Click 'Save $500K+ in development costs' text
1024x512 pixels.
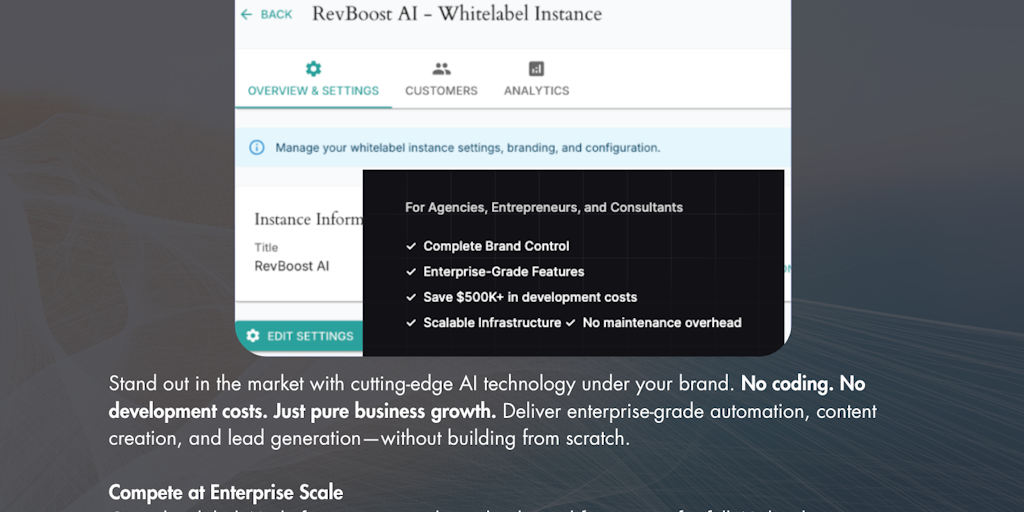click(x=530, y=297)
